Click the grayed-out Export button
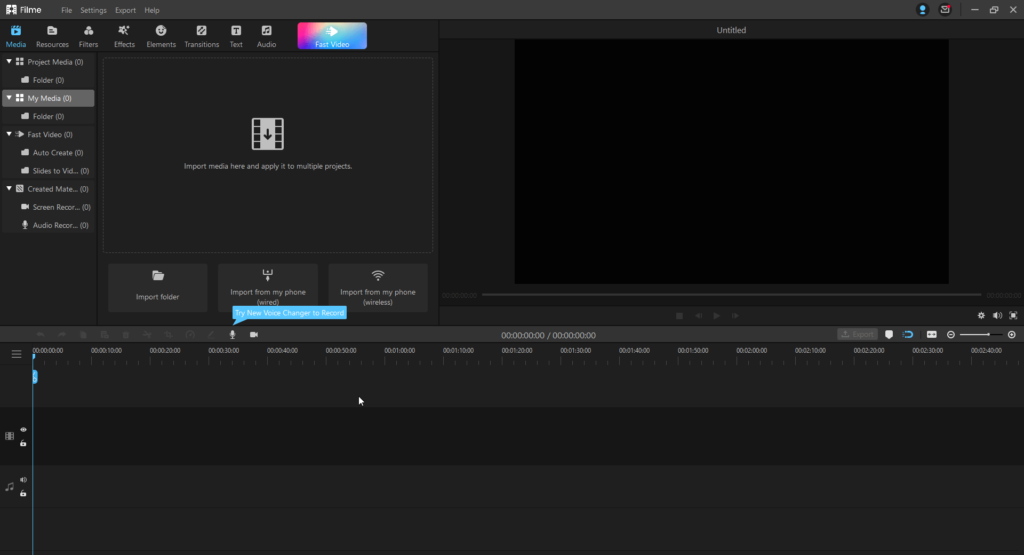Viewport: 1024px width, 555px height. click(x=857, y=334)
